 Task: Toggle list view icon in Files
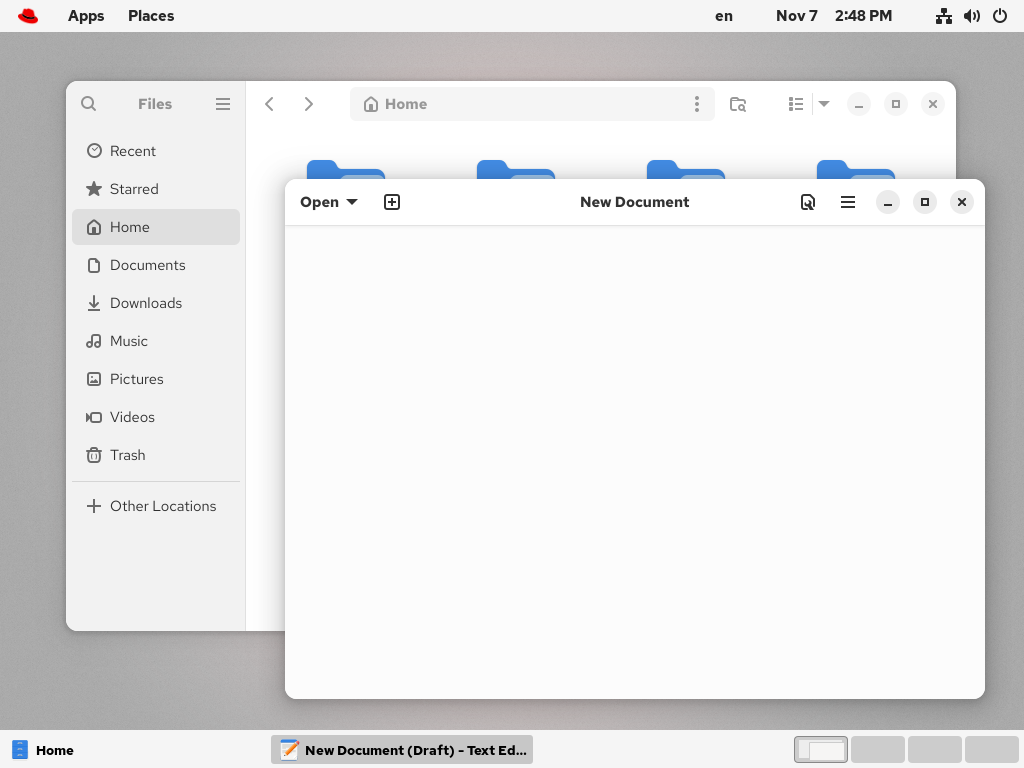[796, 104]
